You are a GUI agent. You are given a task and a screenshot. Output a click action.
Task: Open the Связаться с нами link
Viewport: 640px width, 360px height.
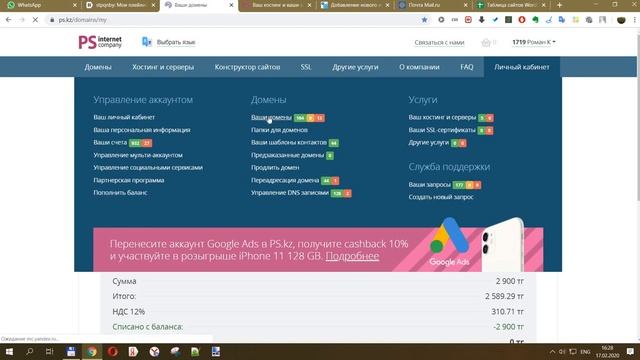pyautogui.click(x=439, y=42)
